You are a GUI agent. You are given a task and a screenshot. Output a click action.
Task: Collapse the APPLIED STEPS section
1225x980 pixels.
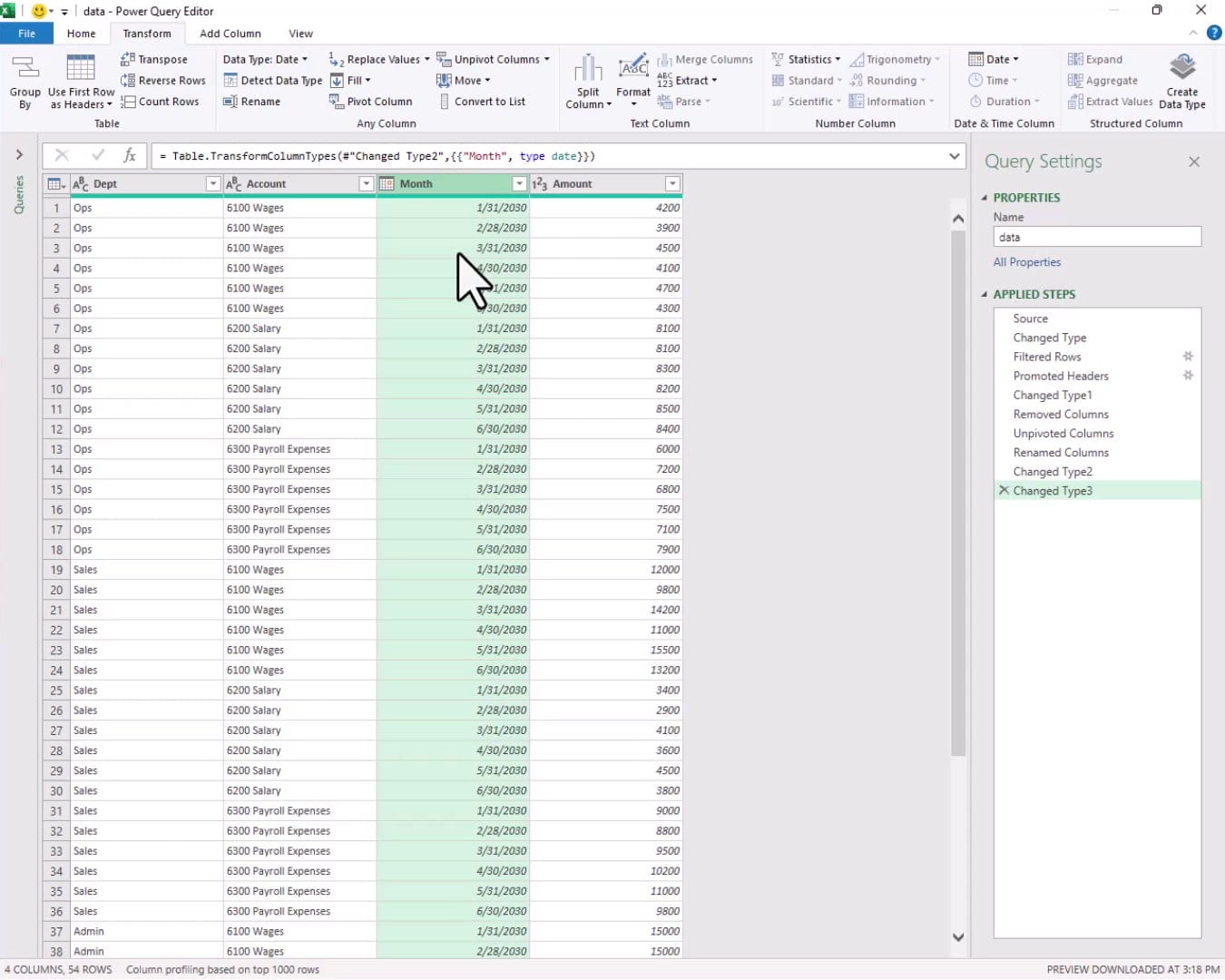985,294
